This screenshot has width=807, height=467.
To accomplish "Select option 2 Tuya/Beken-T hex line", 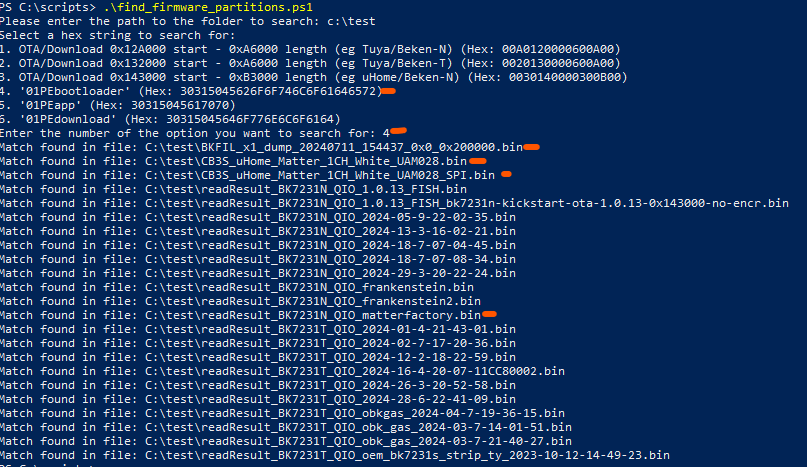I will [310, 63].
